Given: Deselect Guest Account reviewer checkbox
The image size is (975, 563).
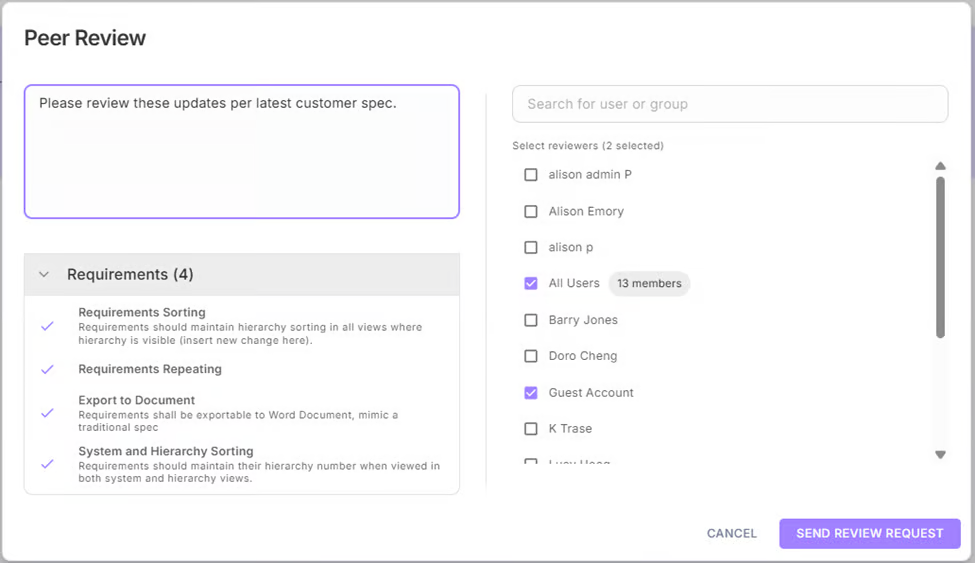Looking at the screenshot, I should point(531,393).
